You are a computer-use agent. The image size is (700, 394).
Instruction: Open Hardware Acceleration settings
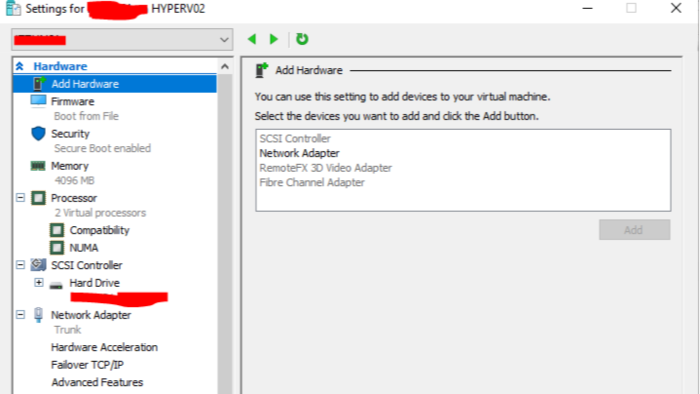[x=104, y=347]
